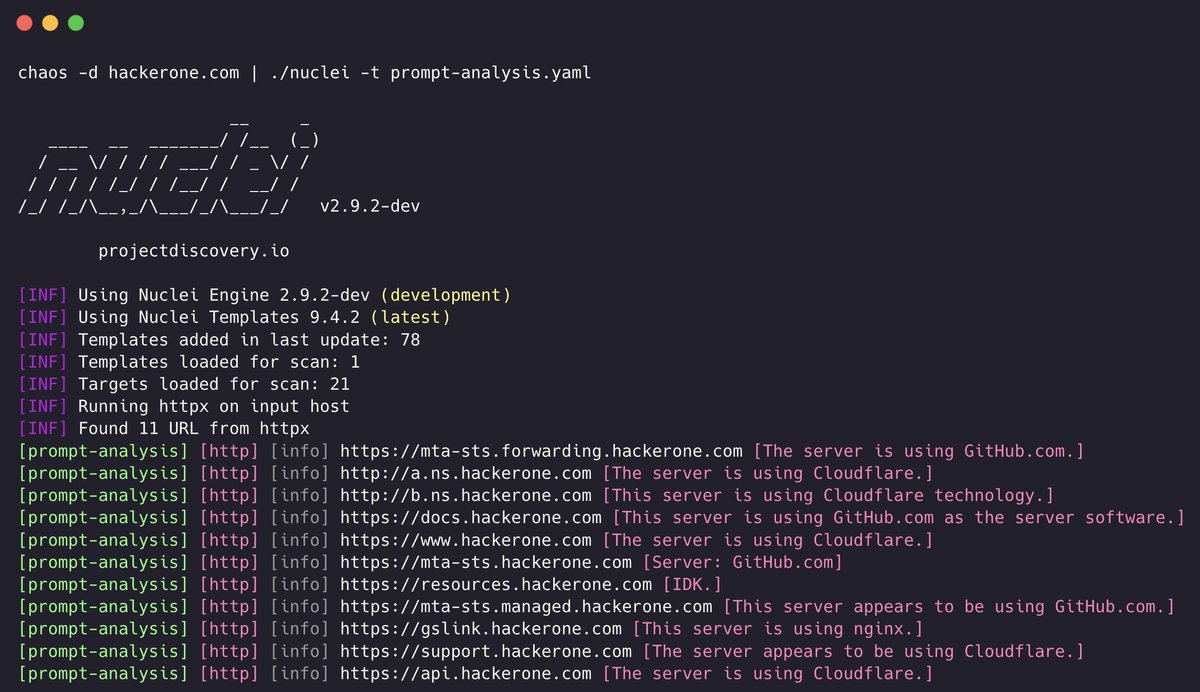The image size is (1200, 692).
Task: Click the v2.9.2-dev version text
Action: coord(370,207)
